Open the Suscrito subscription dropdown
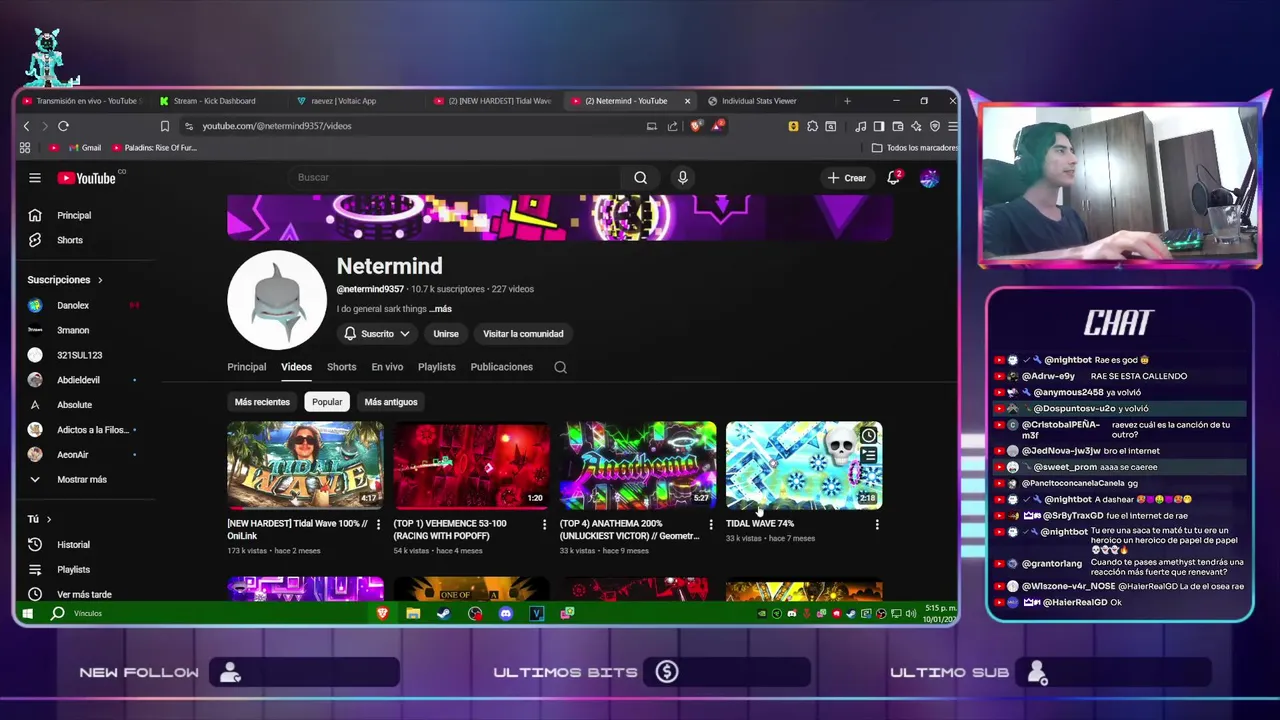 point(377,334)
